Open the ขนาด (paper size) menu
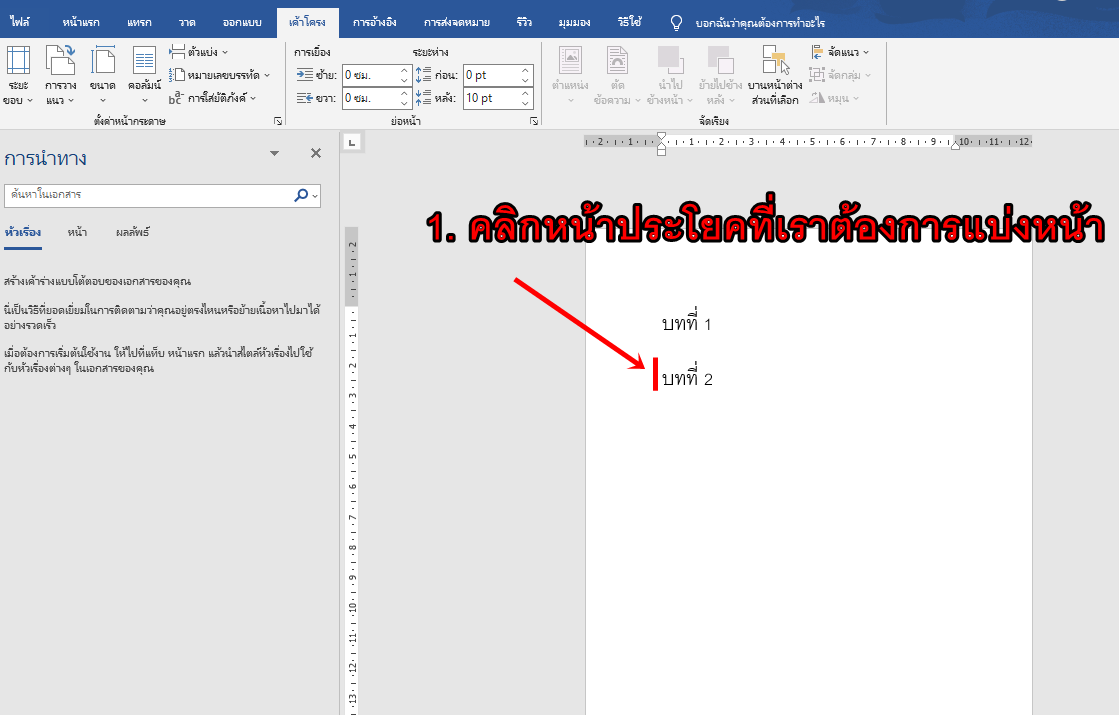 tap(103, 76)
